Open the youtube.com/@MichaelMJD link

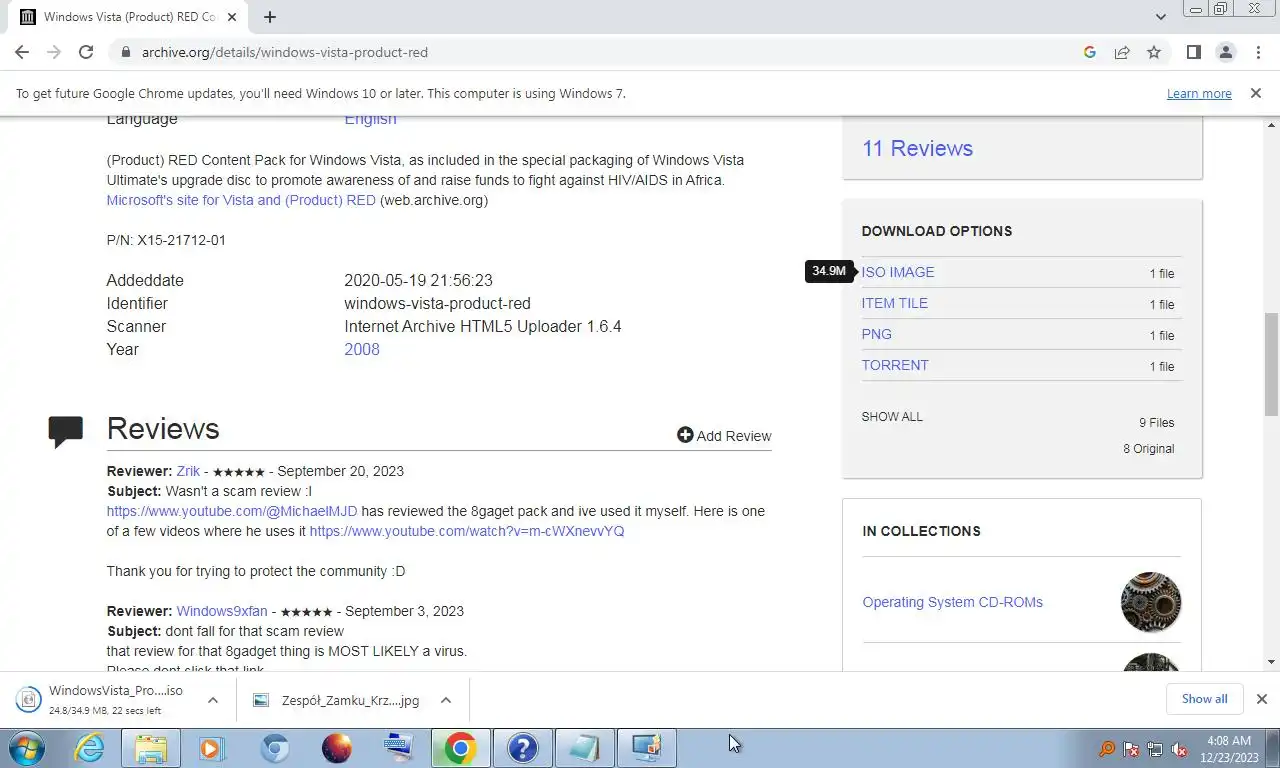[232, 511]
